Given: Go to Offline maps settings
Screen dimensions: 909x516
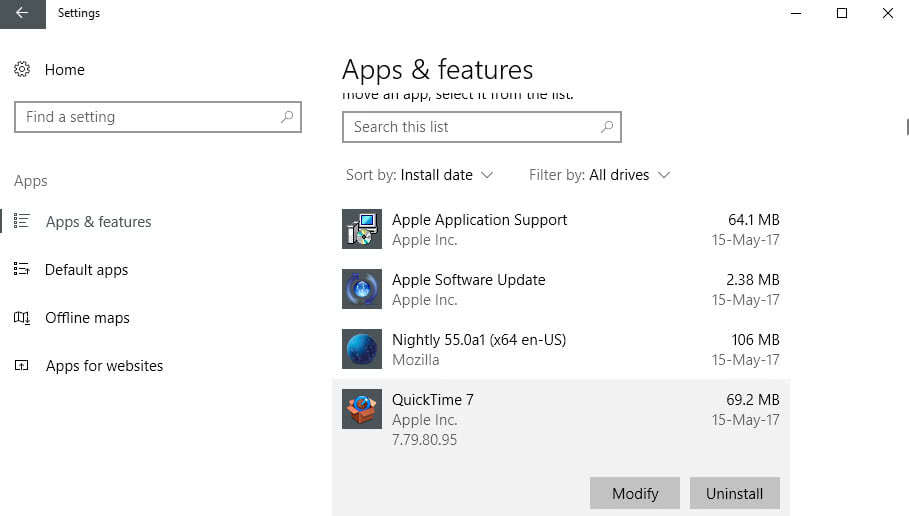Looking at the screenshot, I should pos(87,318).
